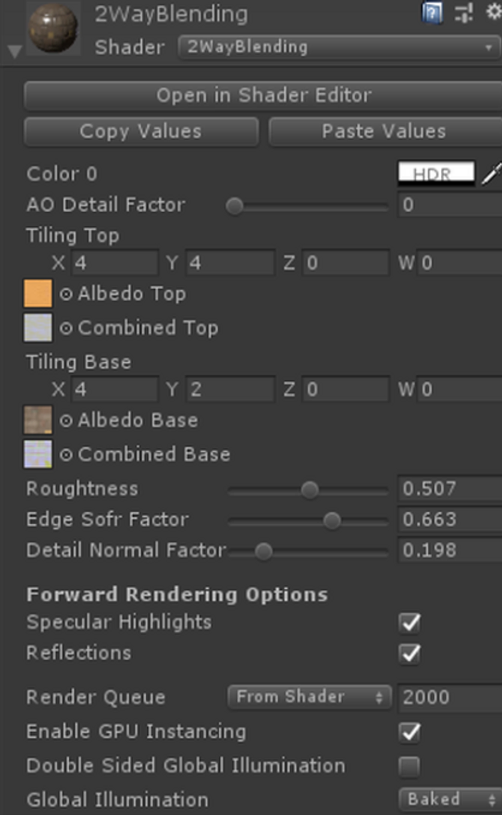The width and height of the screenshot is (502, 815).
Task: Click the Open in Shader Editor button
Action: 263,96
